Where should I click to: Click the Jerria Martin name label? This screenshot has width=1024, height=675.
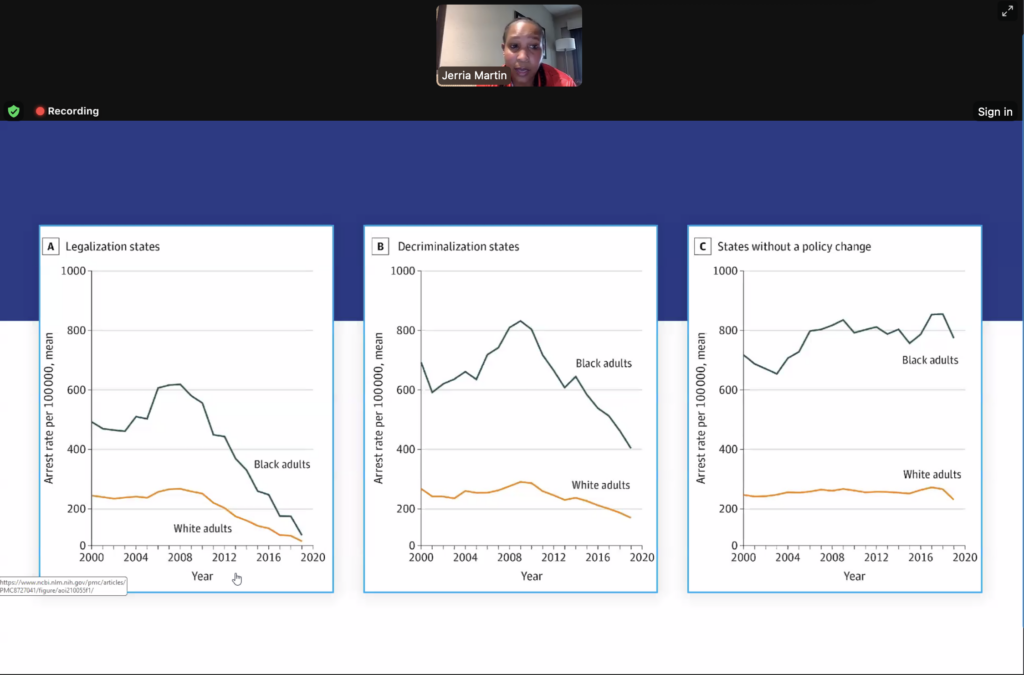(474, 76)
